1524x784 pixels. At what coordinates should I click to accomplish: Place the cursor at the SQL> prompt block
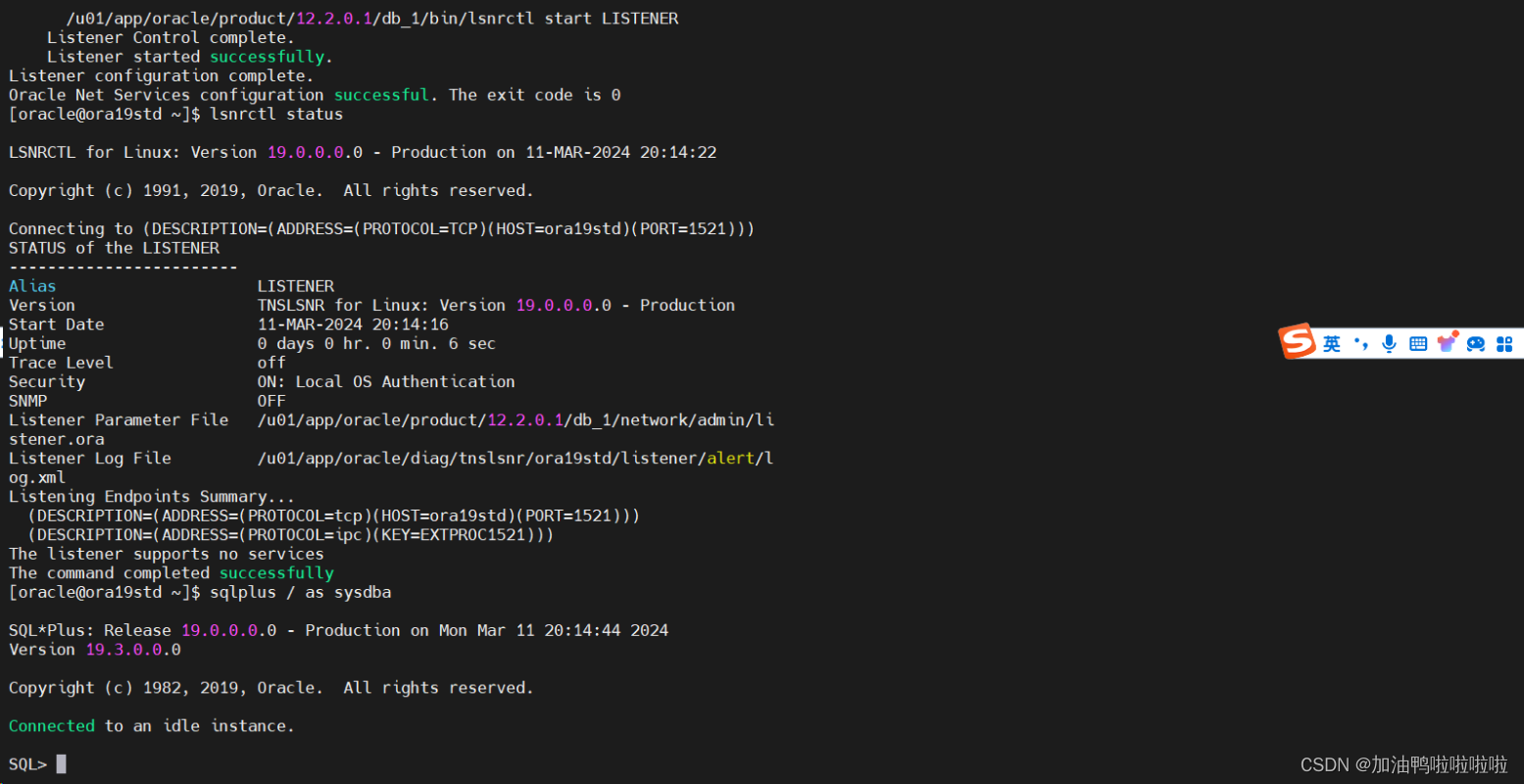61,763
